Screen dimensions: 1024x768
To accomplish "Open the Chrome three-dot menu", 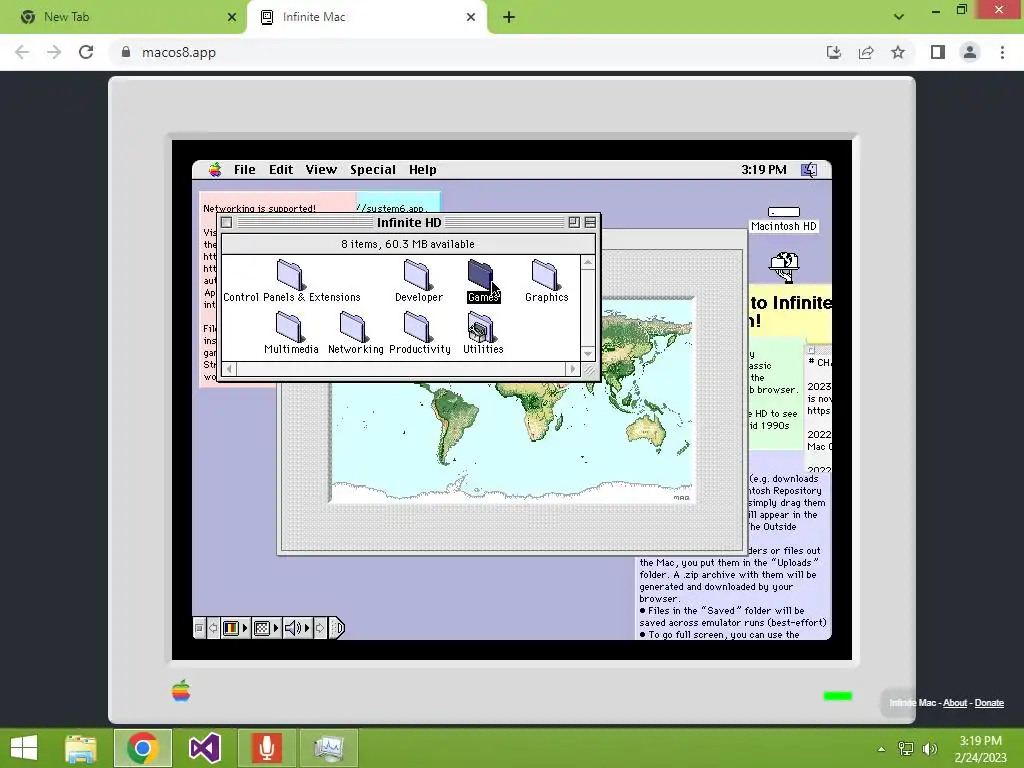I will [x=1002, y=52].
